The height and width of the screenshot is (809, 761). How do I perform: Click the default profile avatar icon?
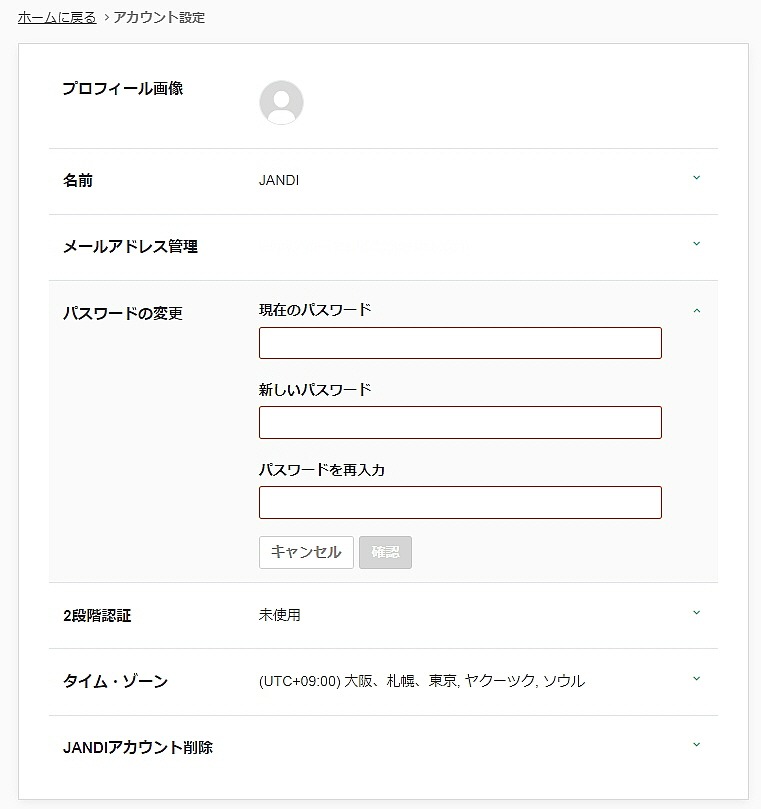pos(281,102)
